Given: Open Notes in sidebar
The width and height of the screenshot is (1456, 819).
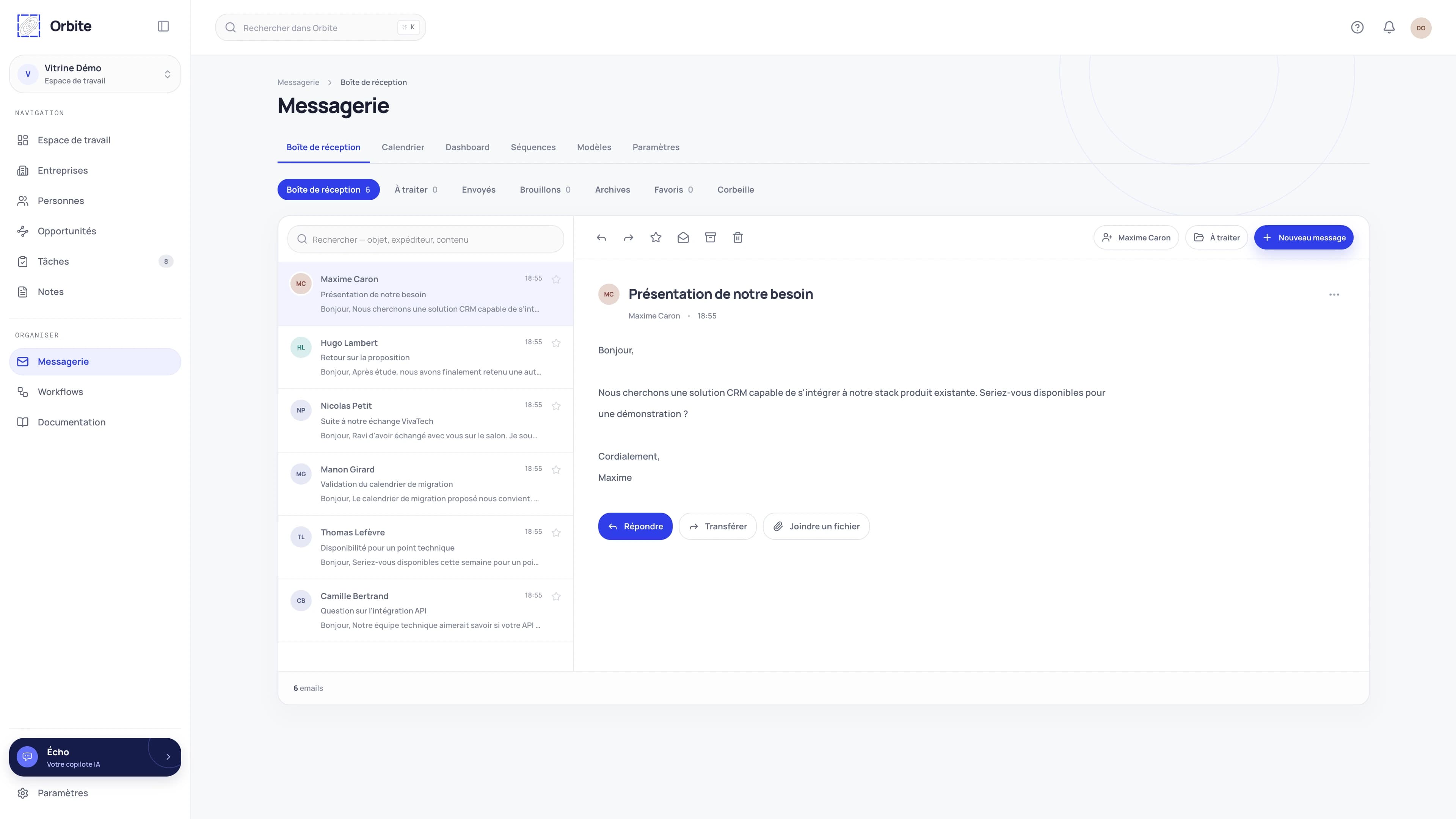Looking at the screenshot, I should [x=95, y=292].
